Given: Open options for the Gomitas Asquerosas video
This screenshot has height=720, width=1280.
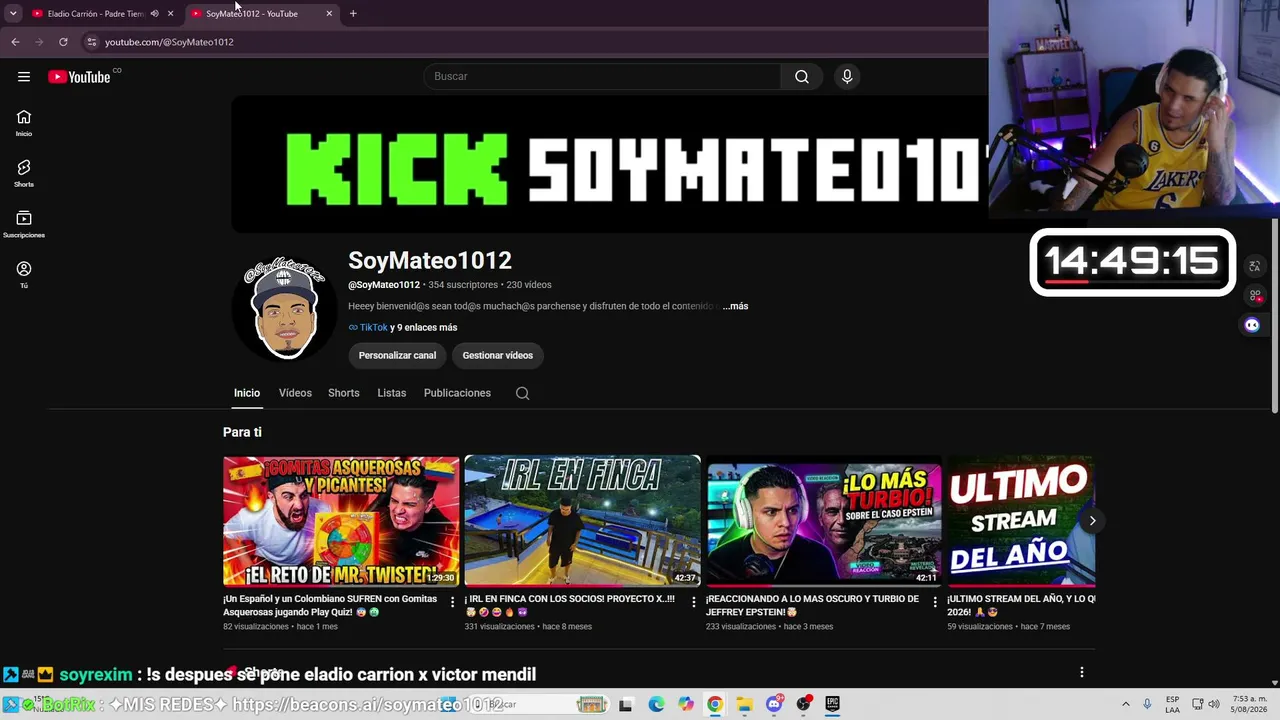Looking at the screenshot, I should click(x=452, y=602).
